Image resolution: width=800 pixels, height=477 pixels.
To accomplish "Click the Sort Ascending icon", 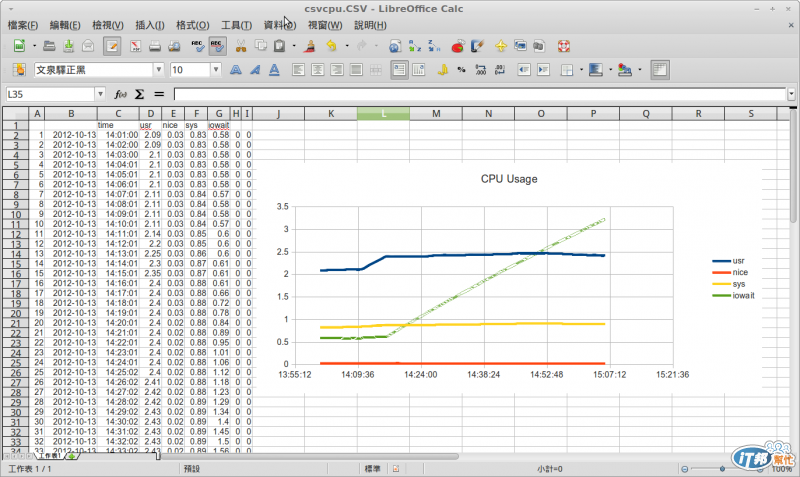I will [x=415, y=46].
